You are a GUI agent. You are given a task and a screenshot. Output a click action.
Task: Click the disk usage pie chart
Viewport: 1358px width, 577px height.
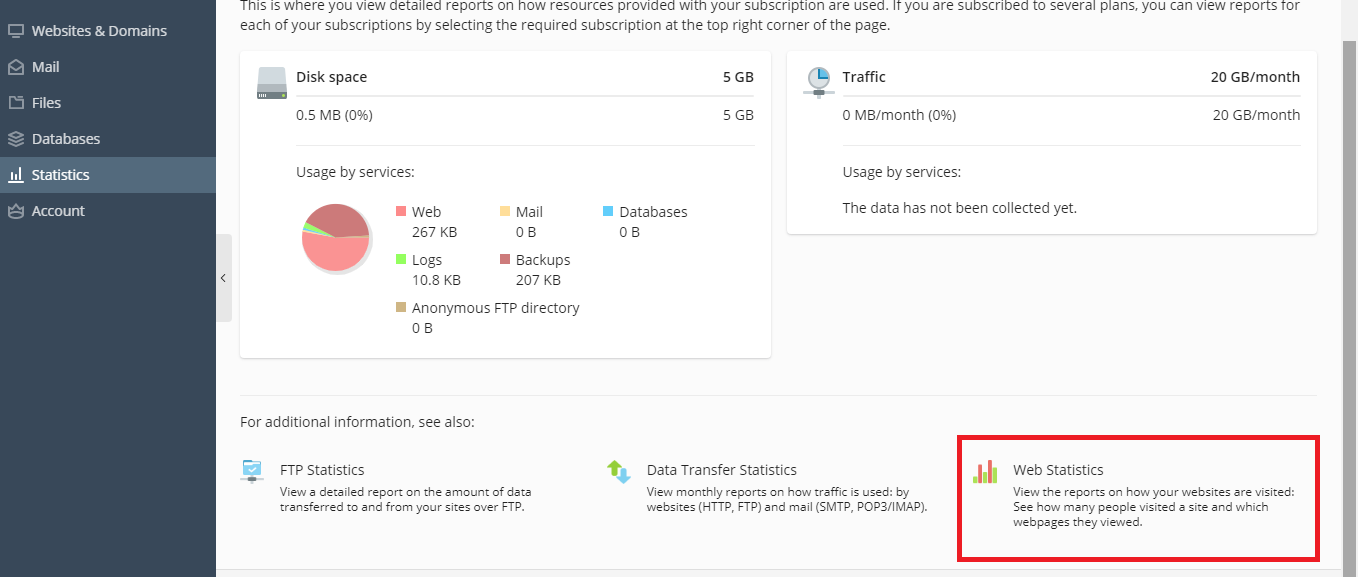[x=336, y=237]
